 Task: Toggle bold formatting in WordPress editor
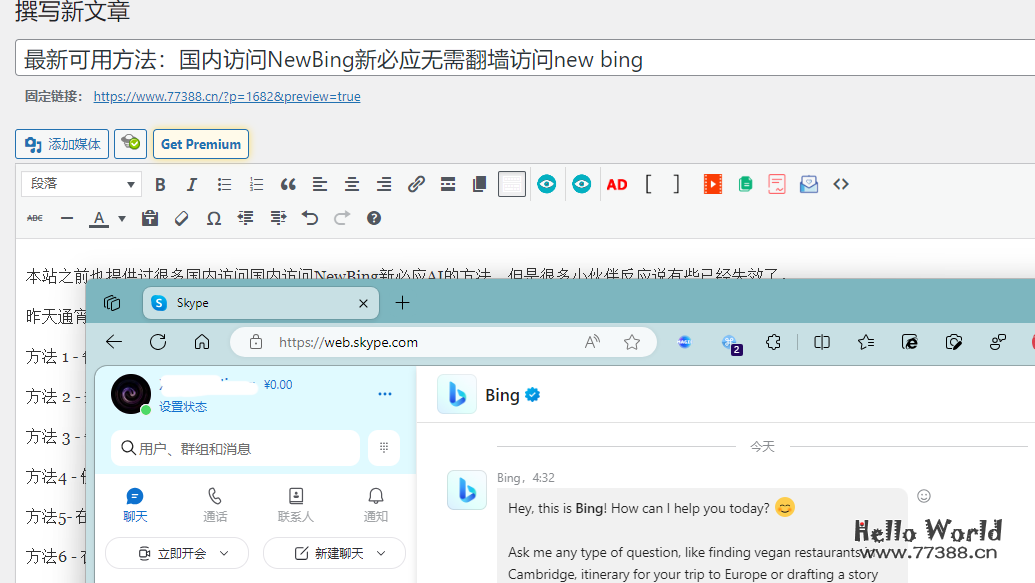pos(160,184)
